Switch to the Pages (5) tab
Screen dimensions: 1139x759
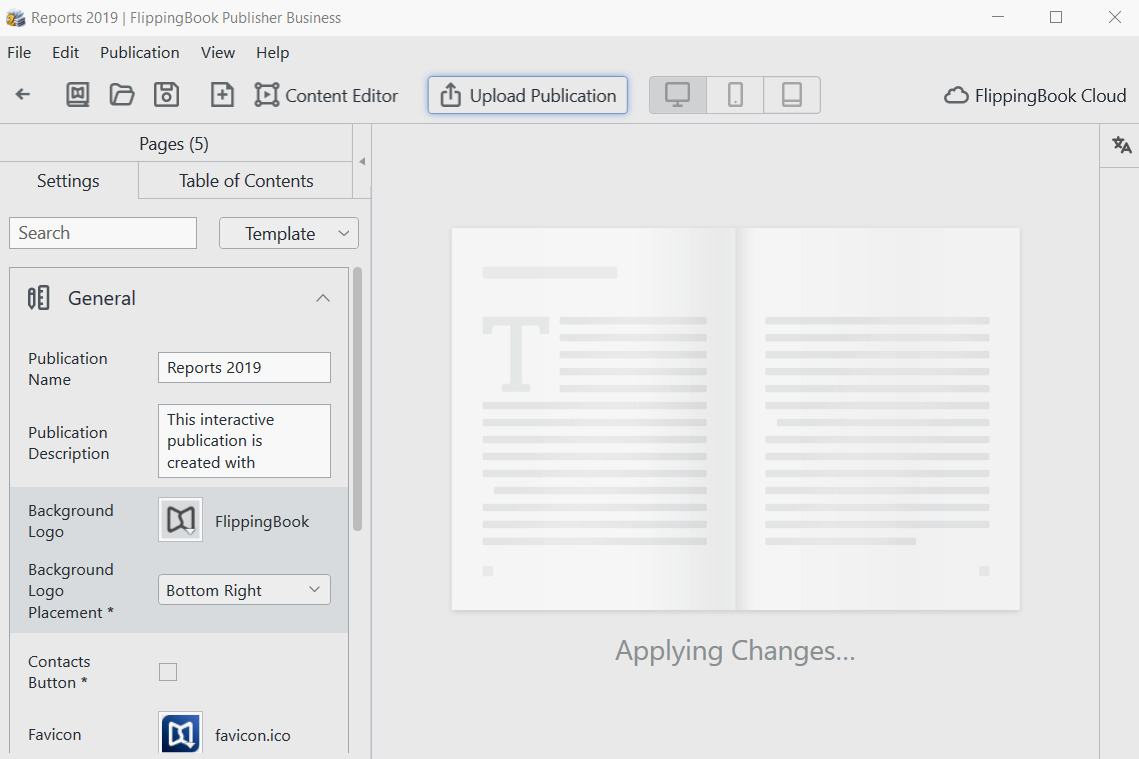point(174,144)
